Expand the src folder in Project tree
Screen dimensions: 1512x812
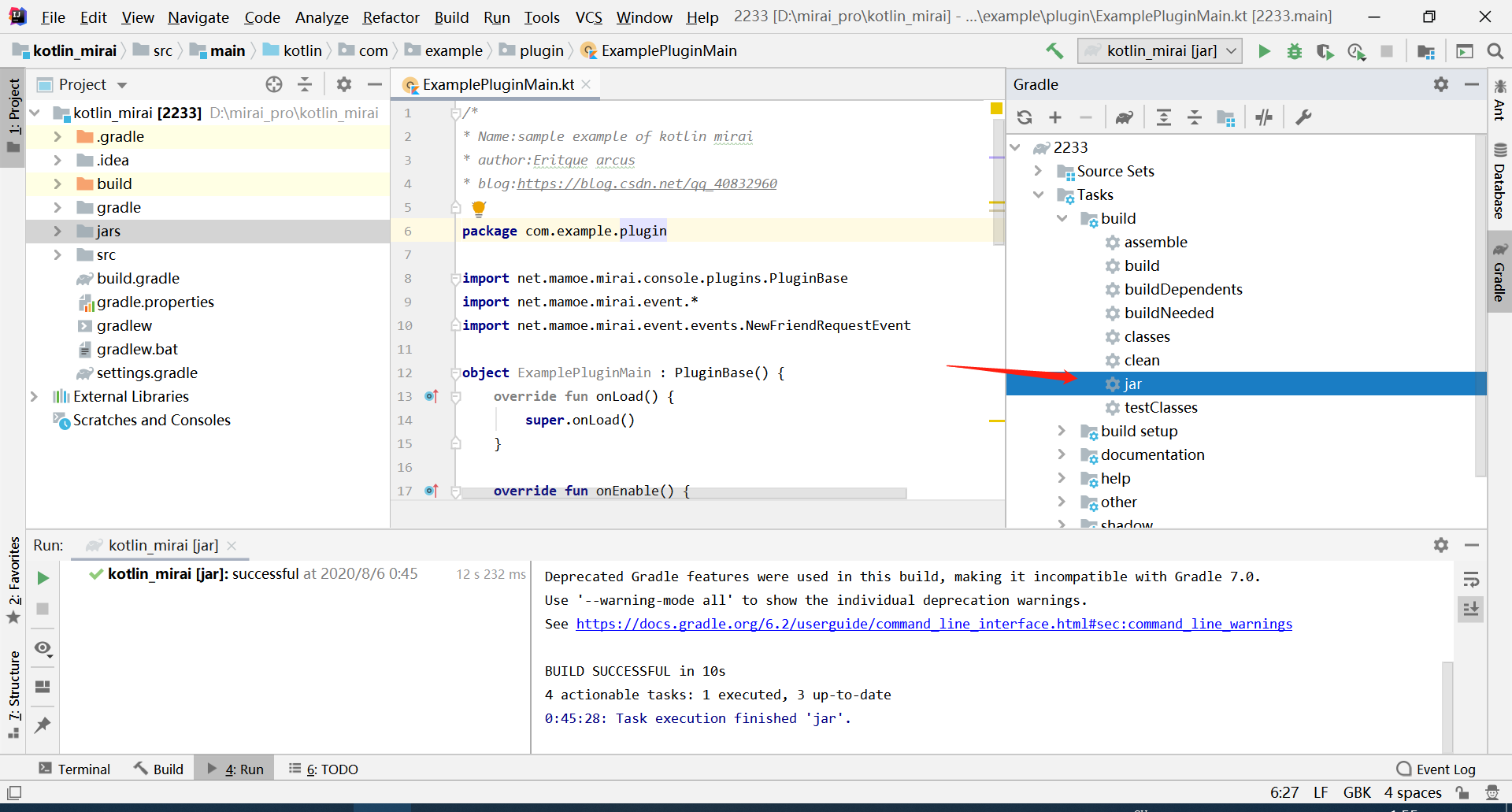(57, 254)
